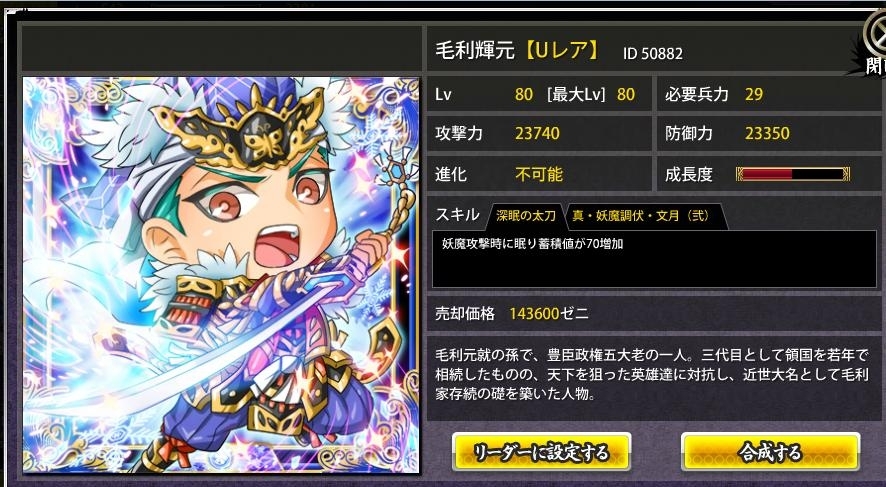Click the Lv 80 level field
886x487 pixels.
click(538, 94)
